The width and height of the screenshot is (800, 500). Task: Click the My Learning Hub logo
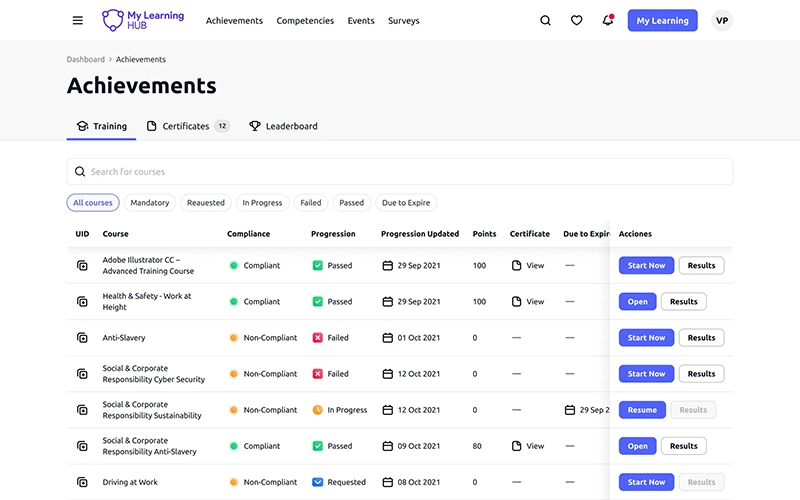(x=143, y=20)
